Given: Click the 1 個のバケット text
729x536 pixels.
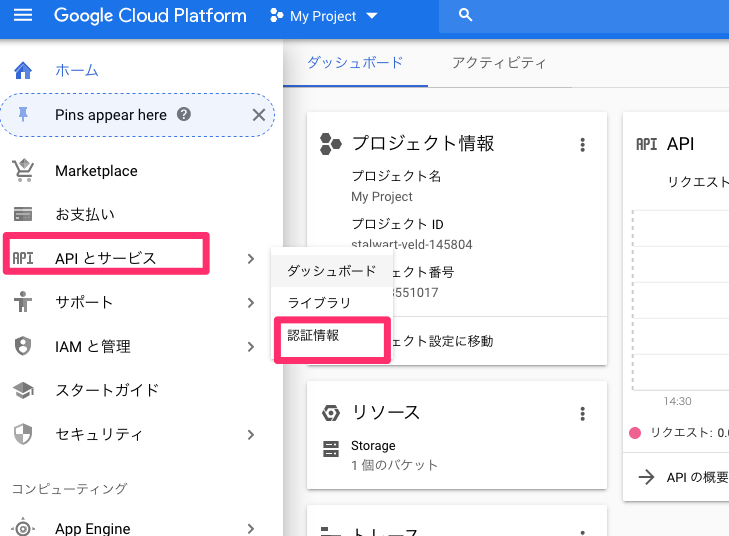Looking at the screenshot, I should (x=394, y=465).
